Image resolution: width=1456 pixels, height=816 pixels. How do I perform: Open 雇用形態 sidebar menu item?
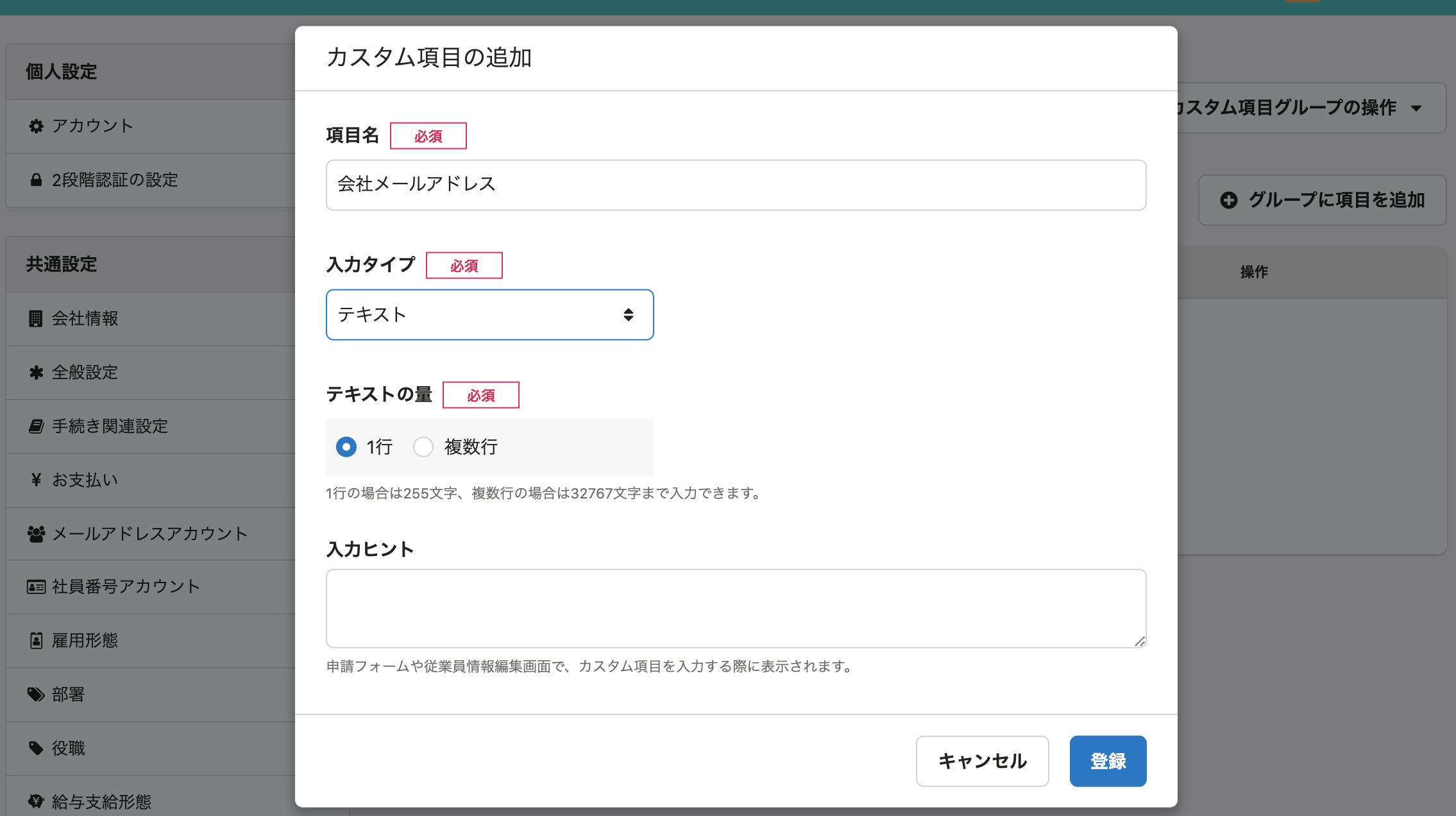point(85,641)
